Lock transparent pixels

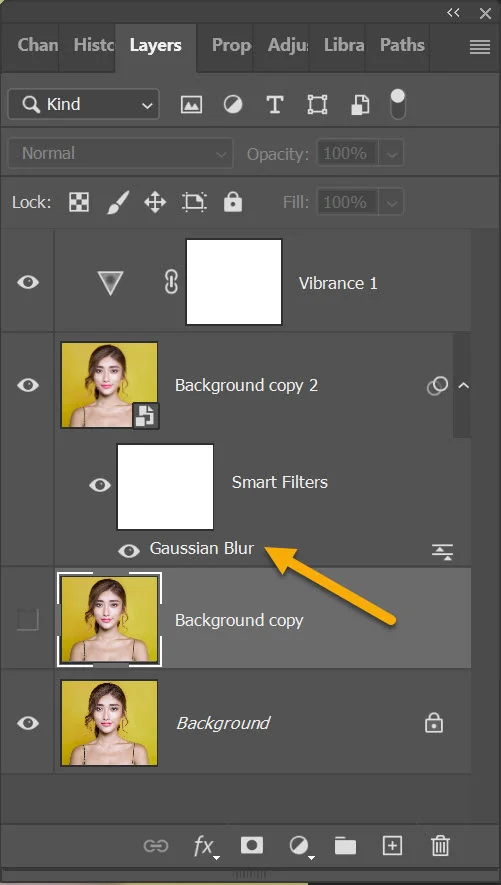[79, 201]
